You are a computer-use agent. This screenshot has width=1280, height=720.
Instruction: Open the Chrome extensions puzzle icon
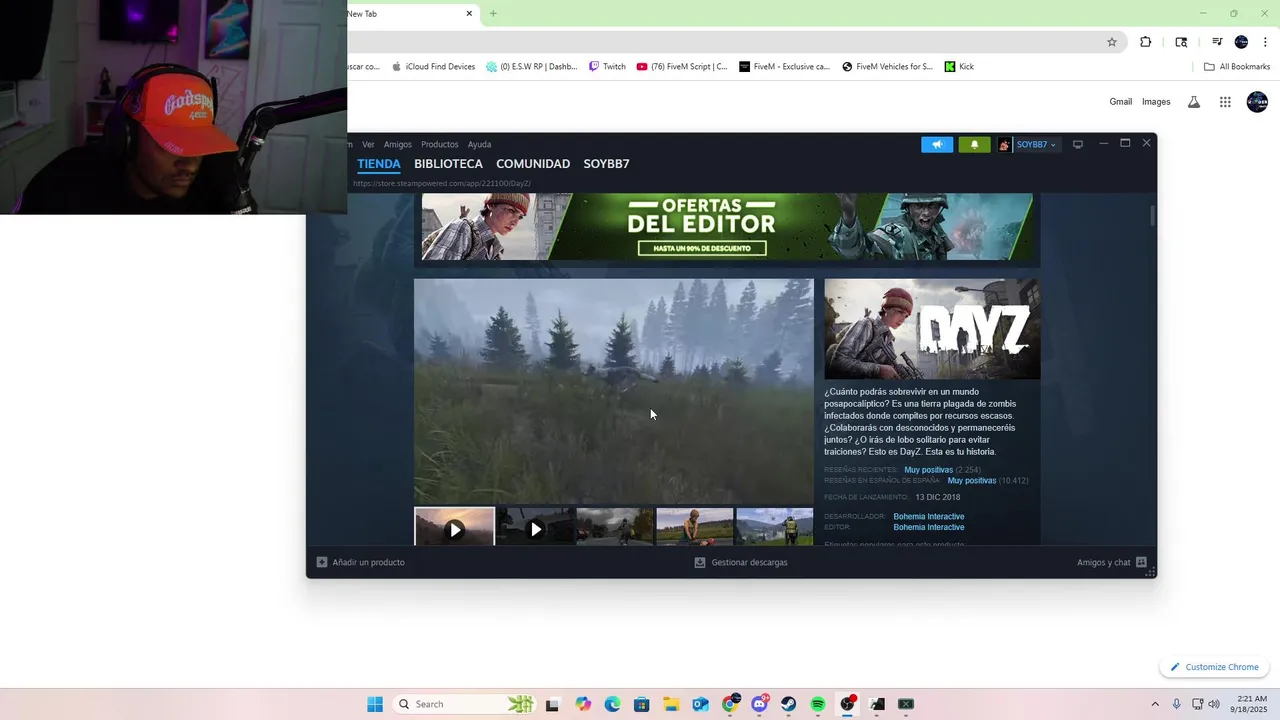pyautogui.click(x=1146, y=42)
